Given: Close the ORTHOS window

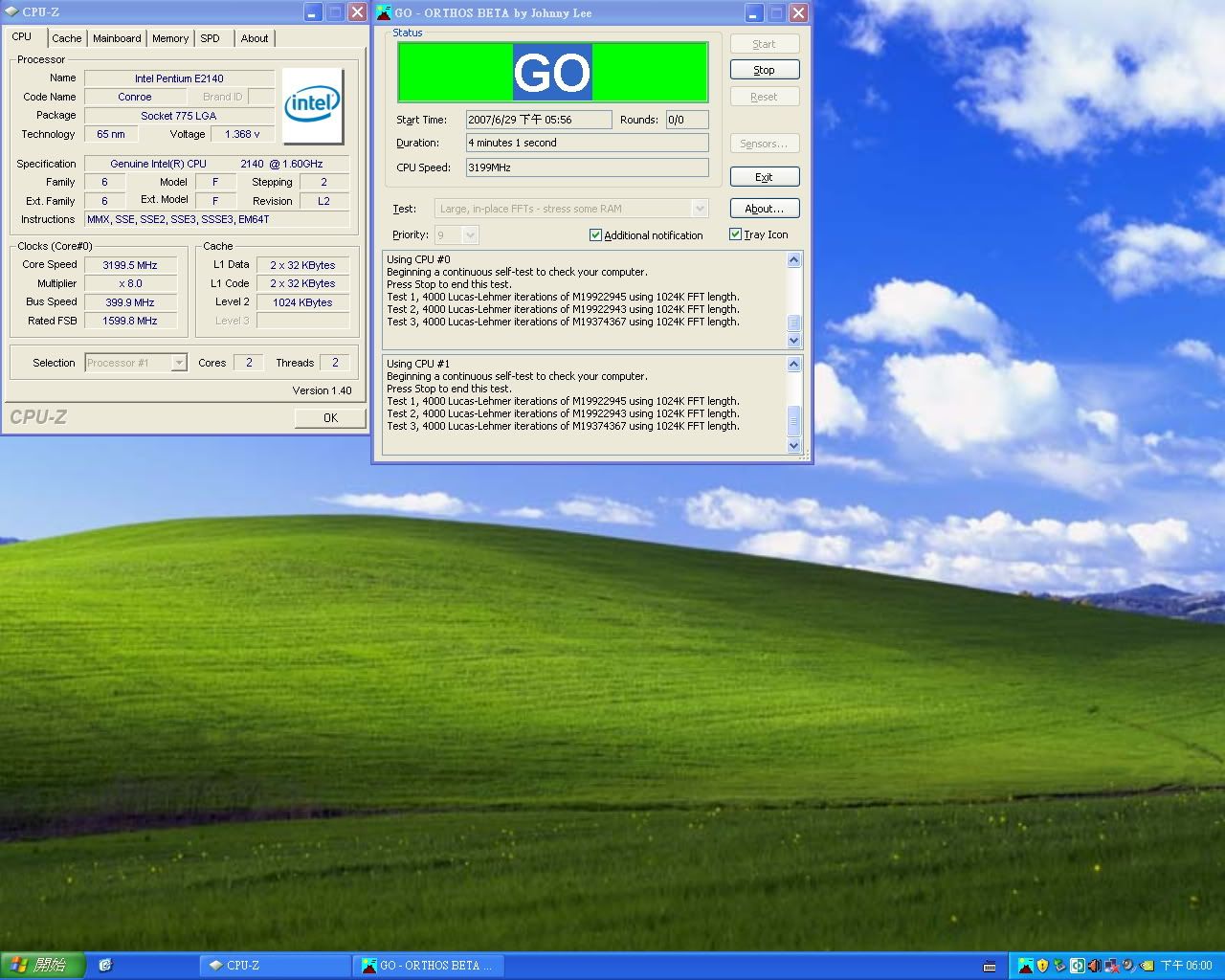Looking at the screenshot, I should 798,12.
